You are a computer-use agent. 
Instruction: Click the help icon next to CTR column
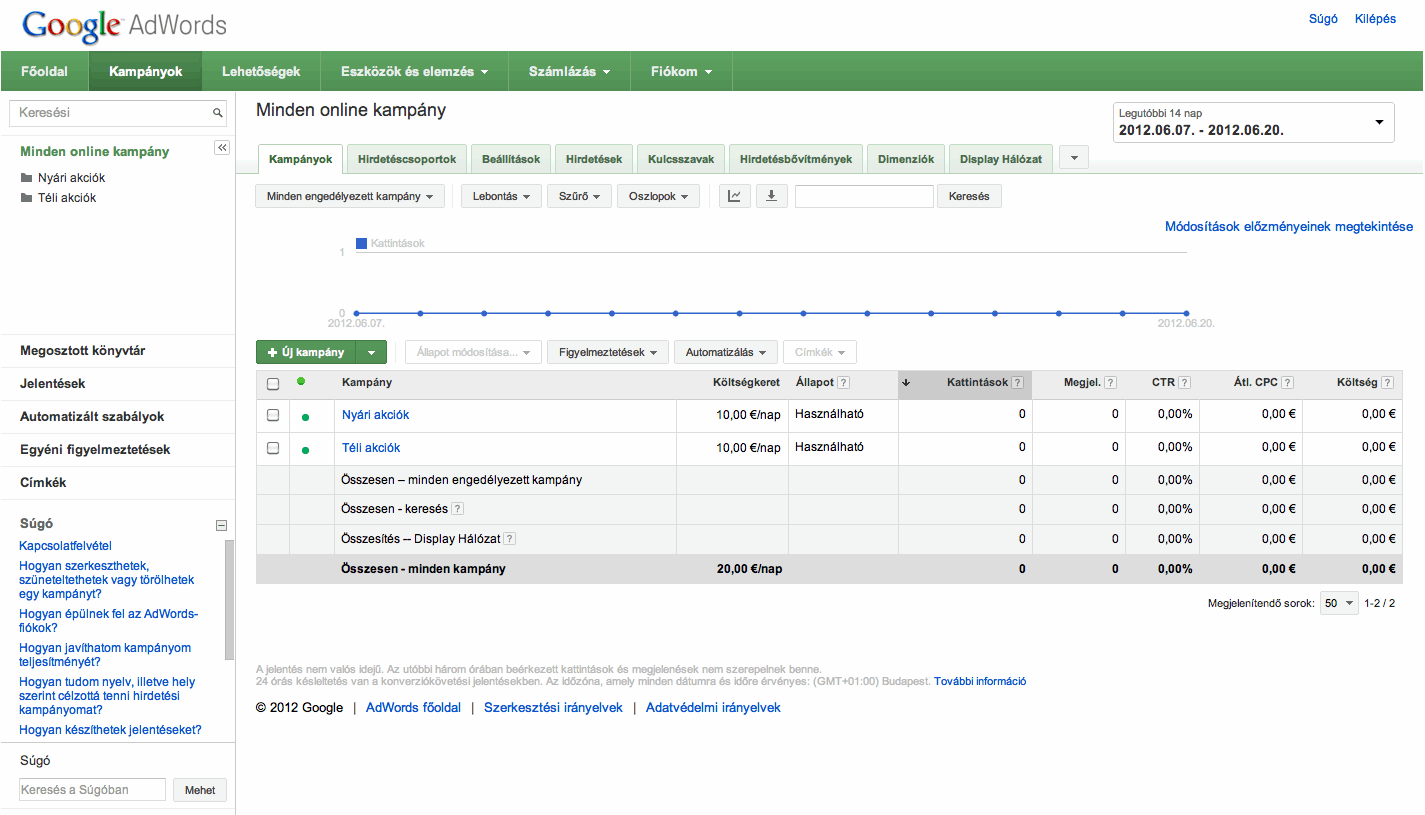(x=1184, y=383)
